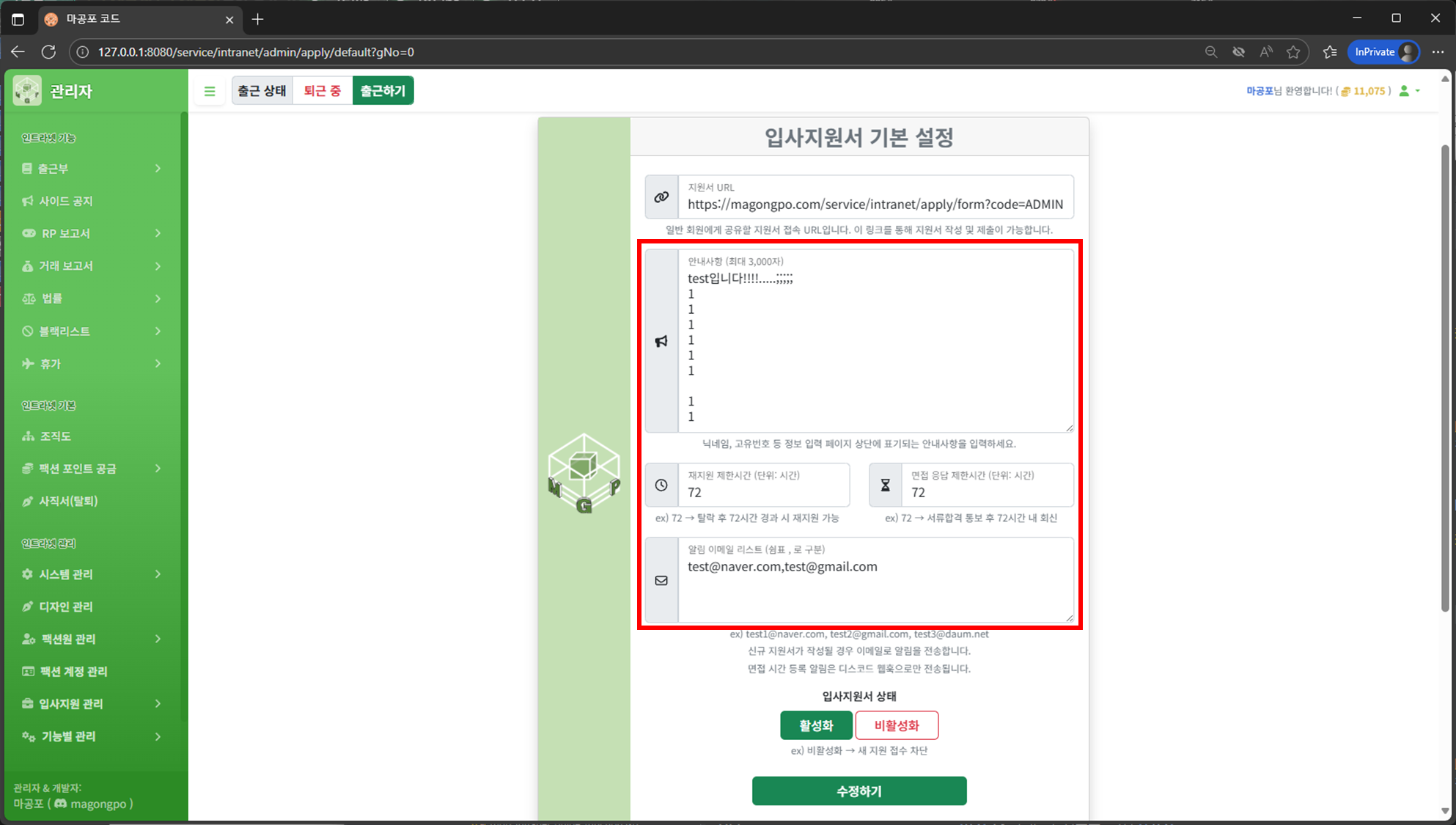
Task: Select 활성화 application status option
Action: pyautogui.click(x=816, y=725)
